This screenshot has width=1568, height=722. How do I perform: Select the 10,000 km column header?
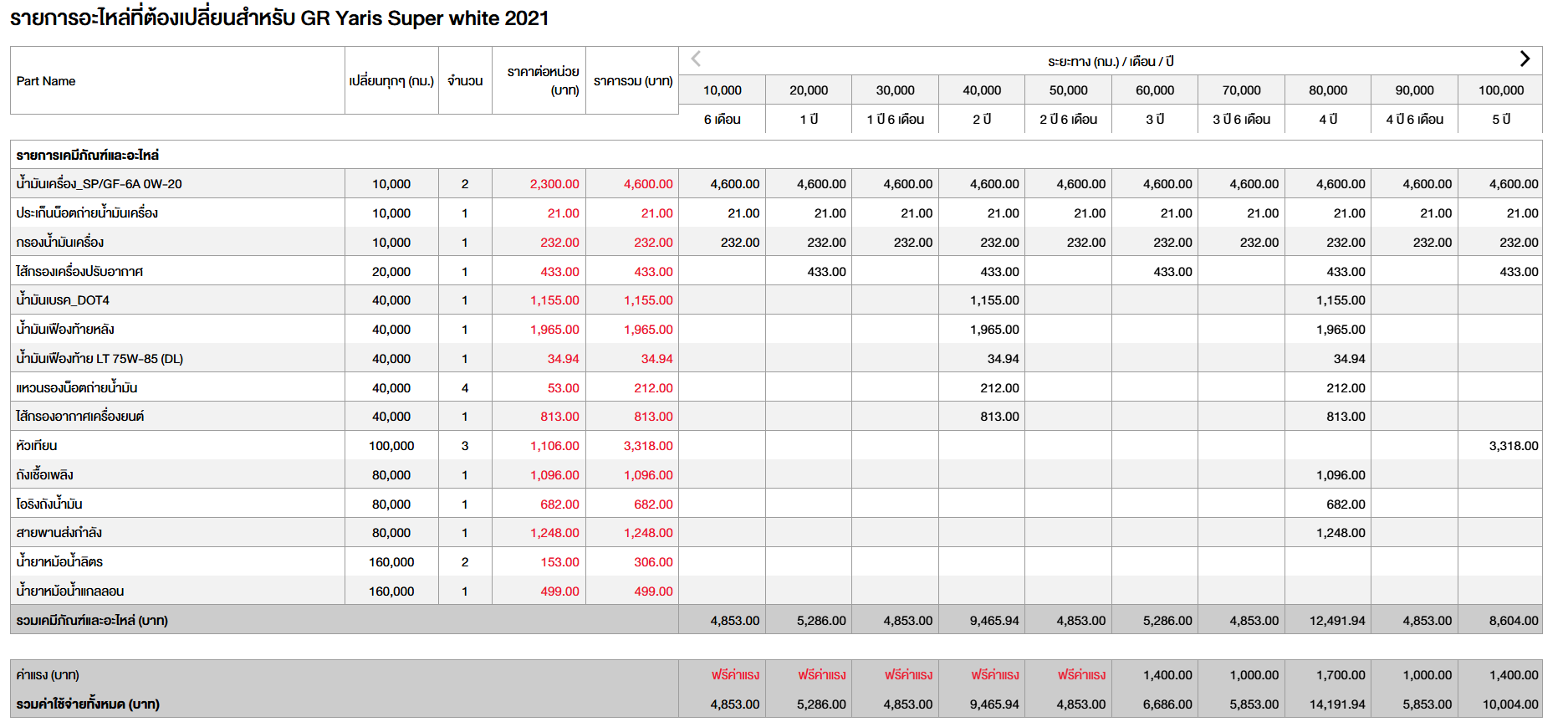point(722,90)
